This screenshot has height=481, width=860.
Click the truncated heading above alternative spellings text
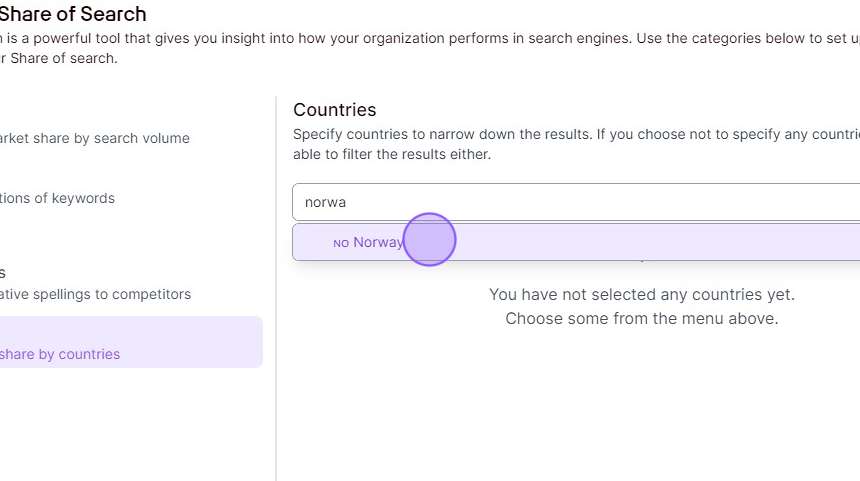pyautogui.click(x=3, y=273)
